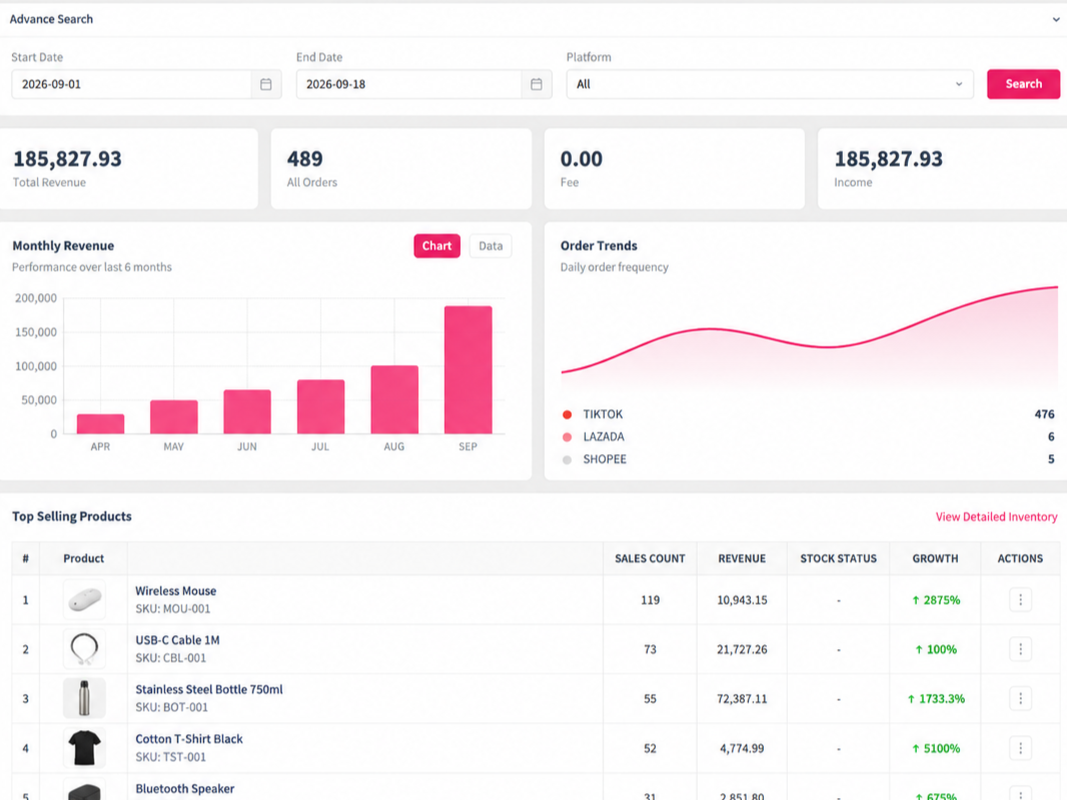This screenshot has width=1067, height=800.
Task: Open actions menu for Wireless Mouse row
Action: 1020,600
